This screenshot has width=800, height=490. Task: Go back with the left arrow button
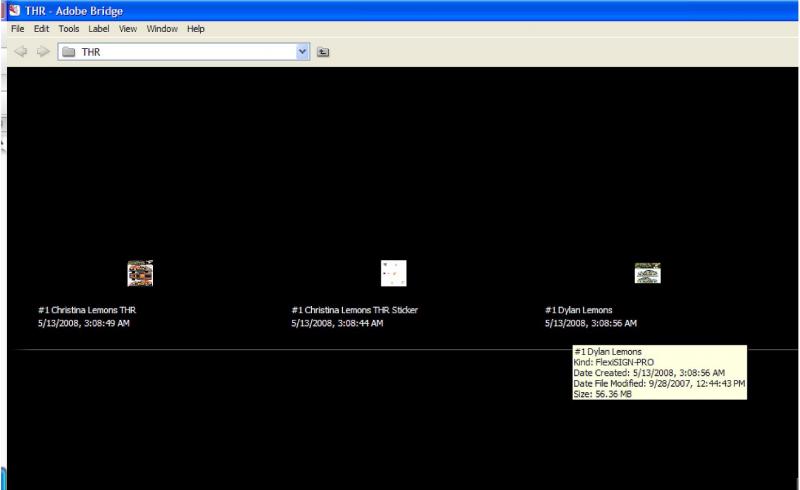(x=20, y=52)
